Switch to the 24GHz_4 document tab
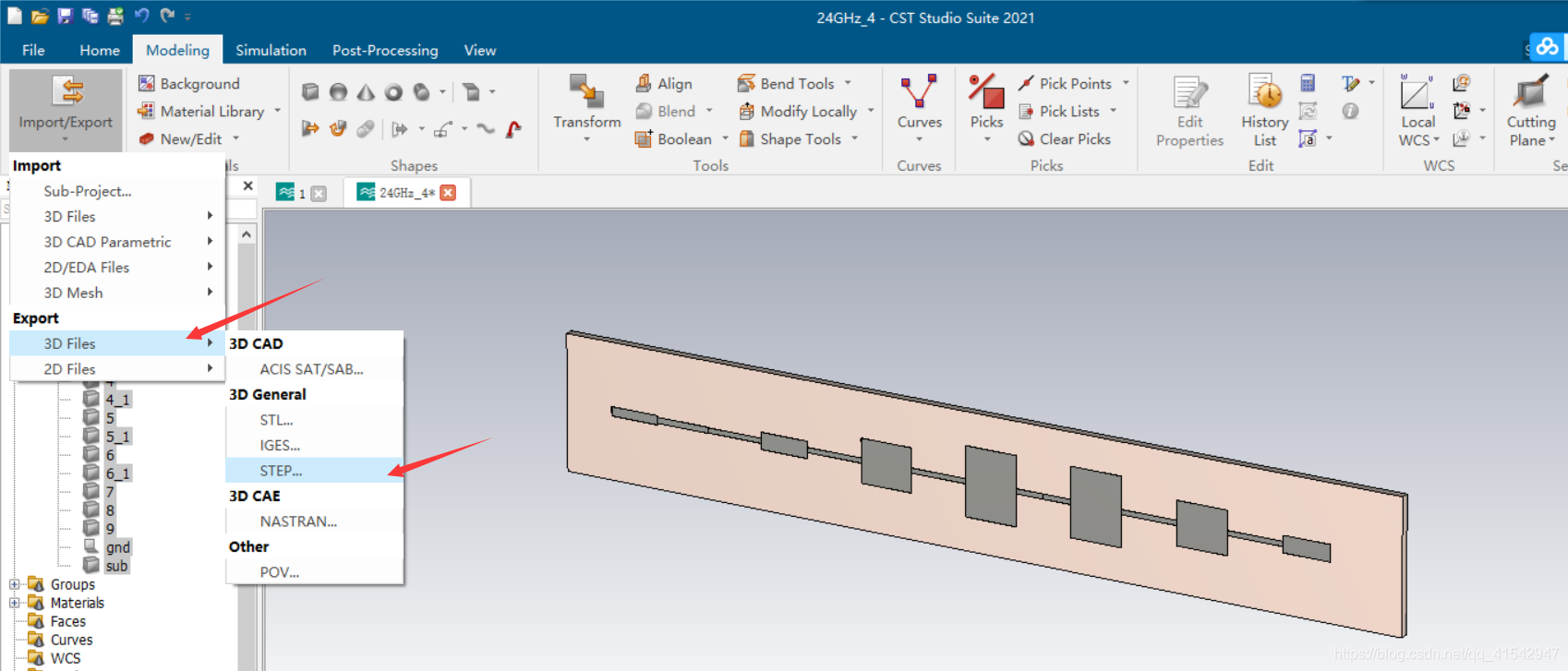Viewport: 1568px width, 671px height. [x=406, y=192]
